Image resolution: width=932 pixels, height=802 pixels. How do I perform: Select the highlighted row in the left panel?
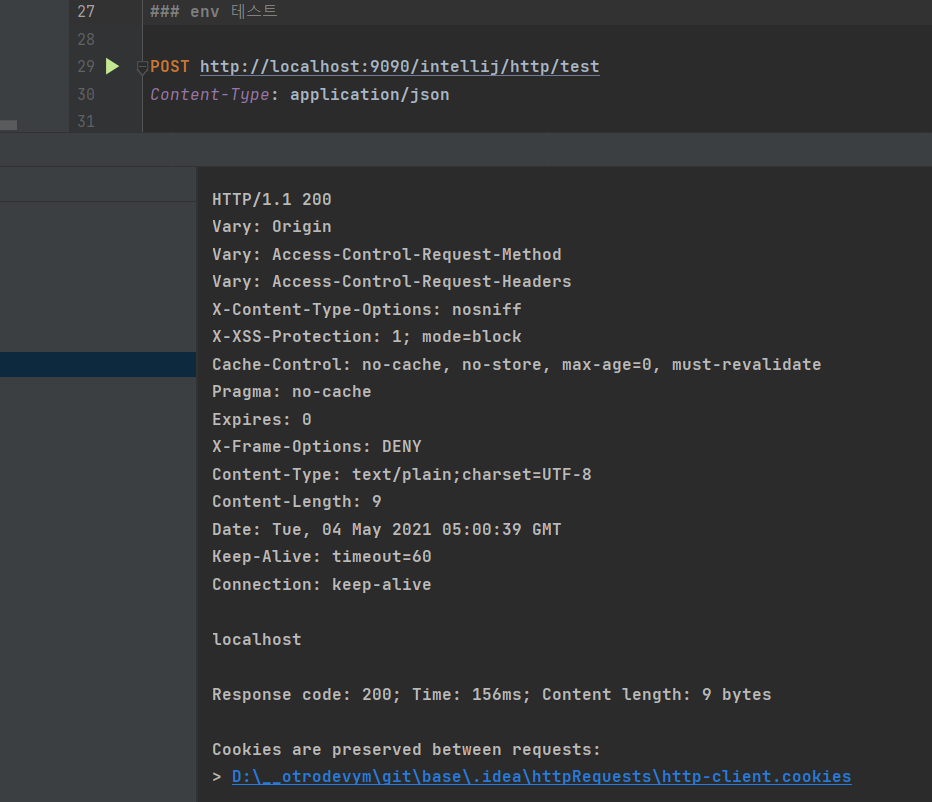98,364
